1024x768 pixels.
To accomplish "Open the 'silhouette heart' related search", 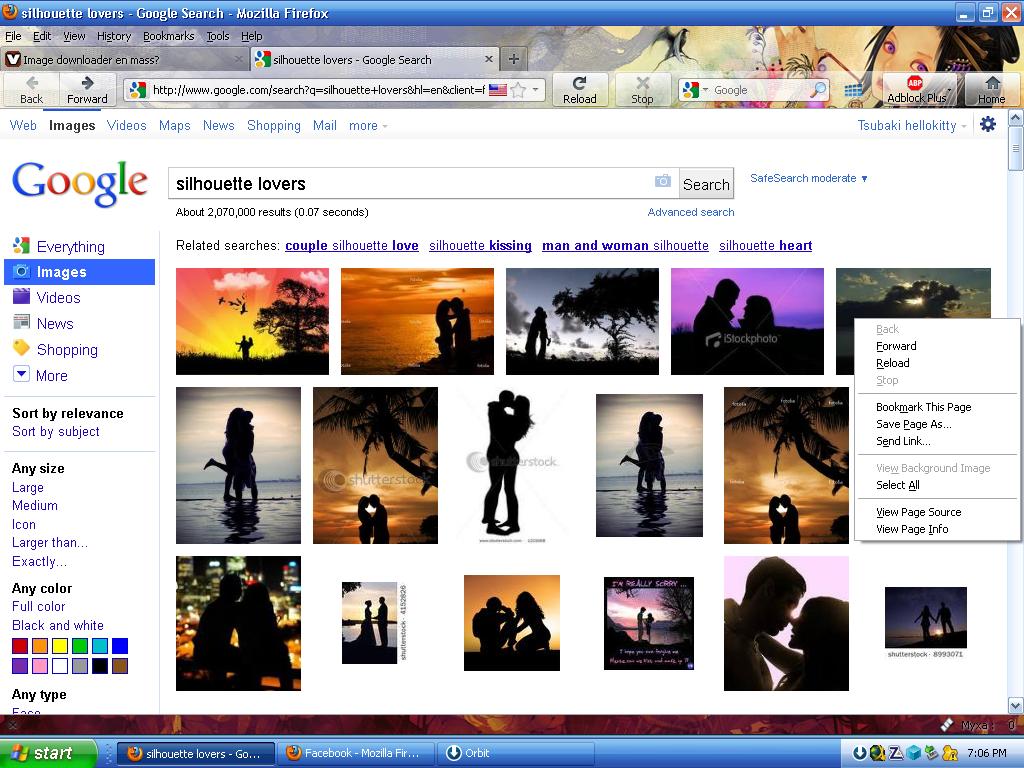I will [765, 246].
